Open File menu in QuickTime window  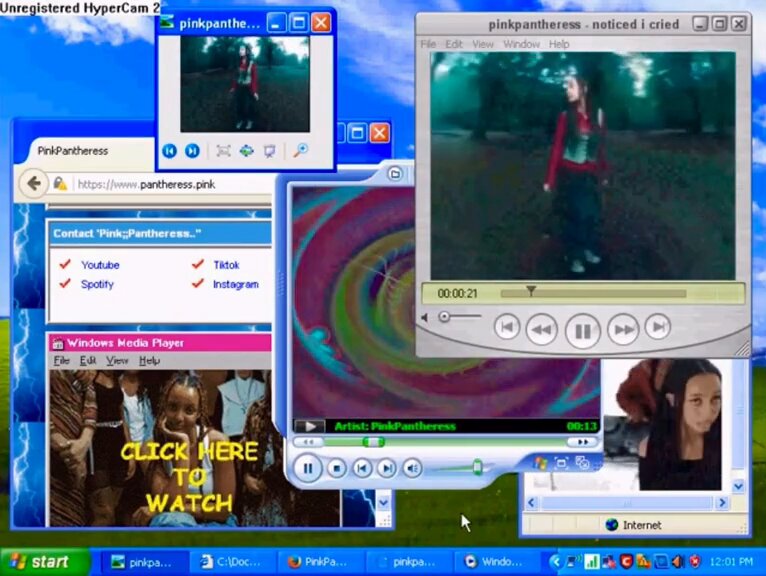click(x=428, y=44)
